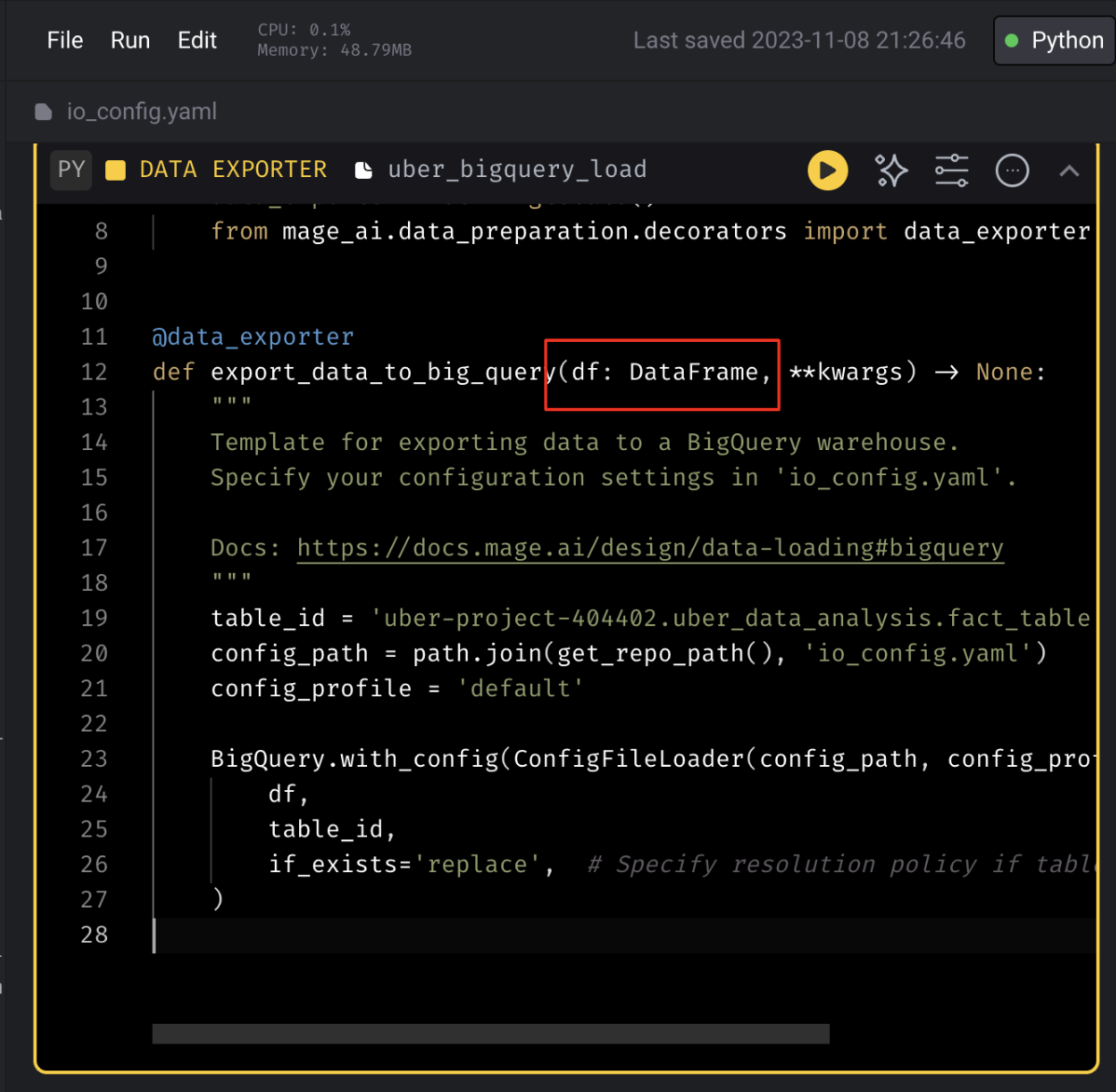This screenshot has width=1116, height=1092.
Task: Click the PY language badge
Action: click(x=71, y=170)
